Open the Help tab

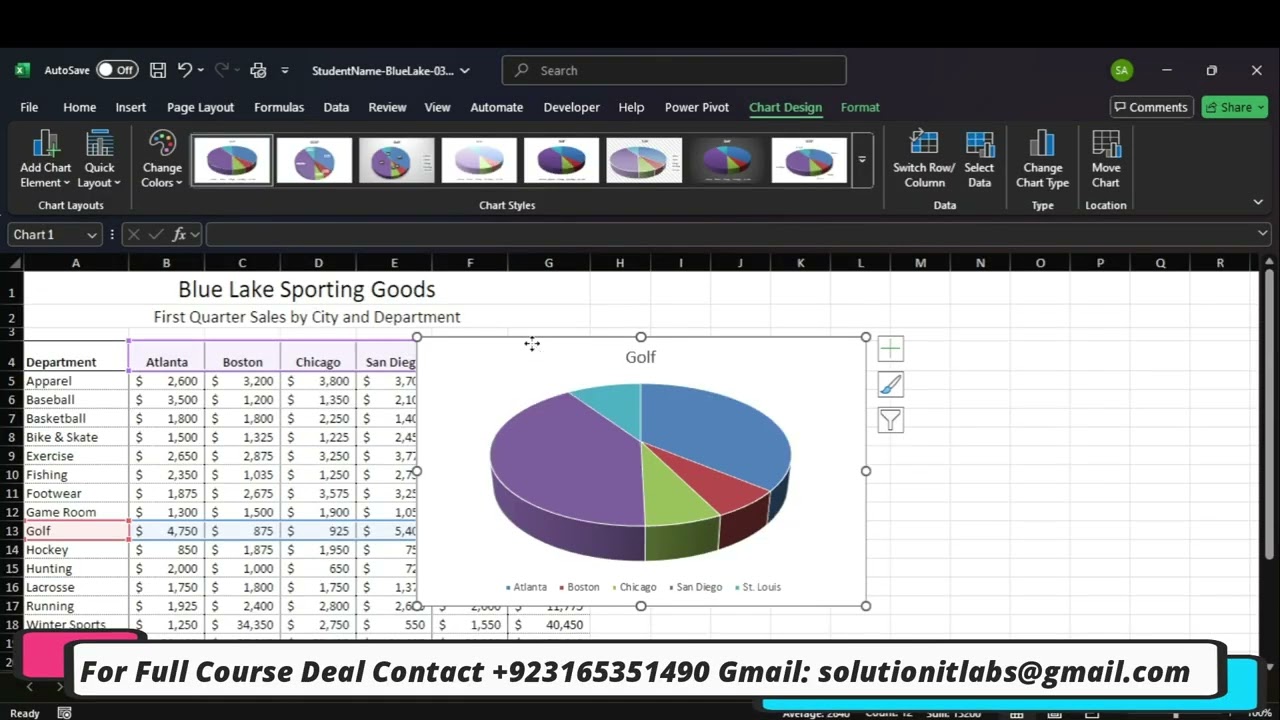click(631, 107)
